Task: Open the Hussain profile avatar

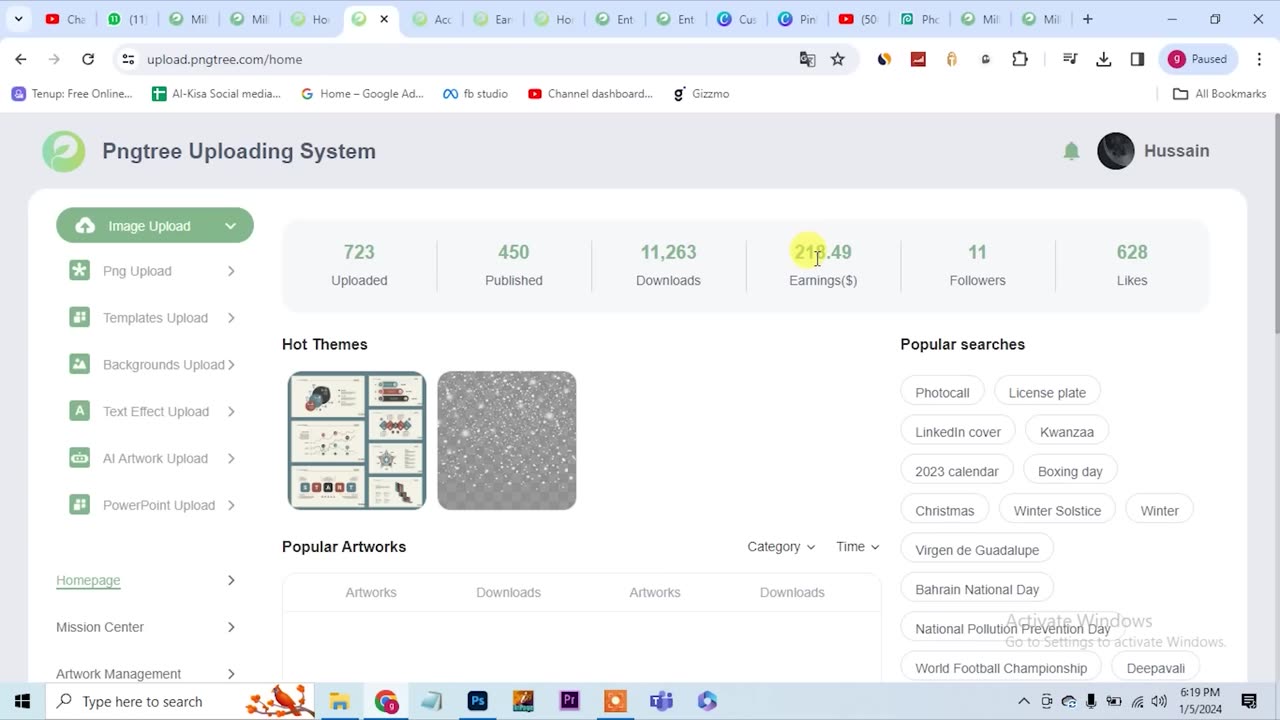Action: tap(1116, 151)
